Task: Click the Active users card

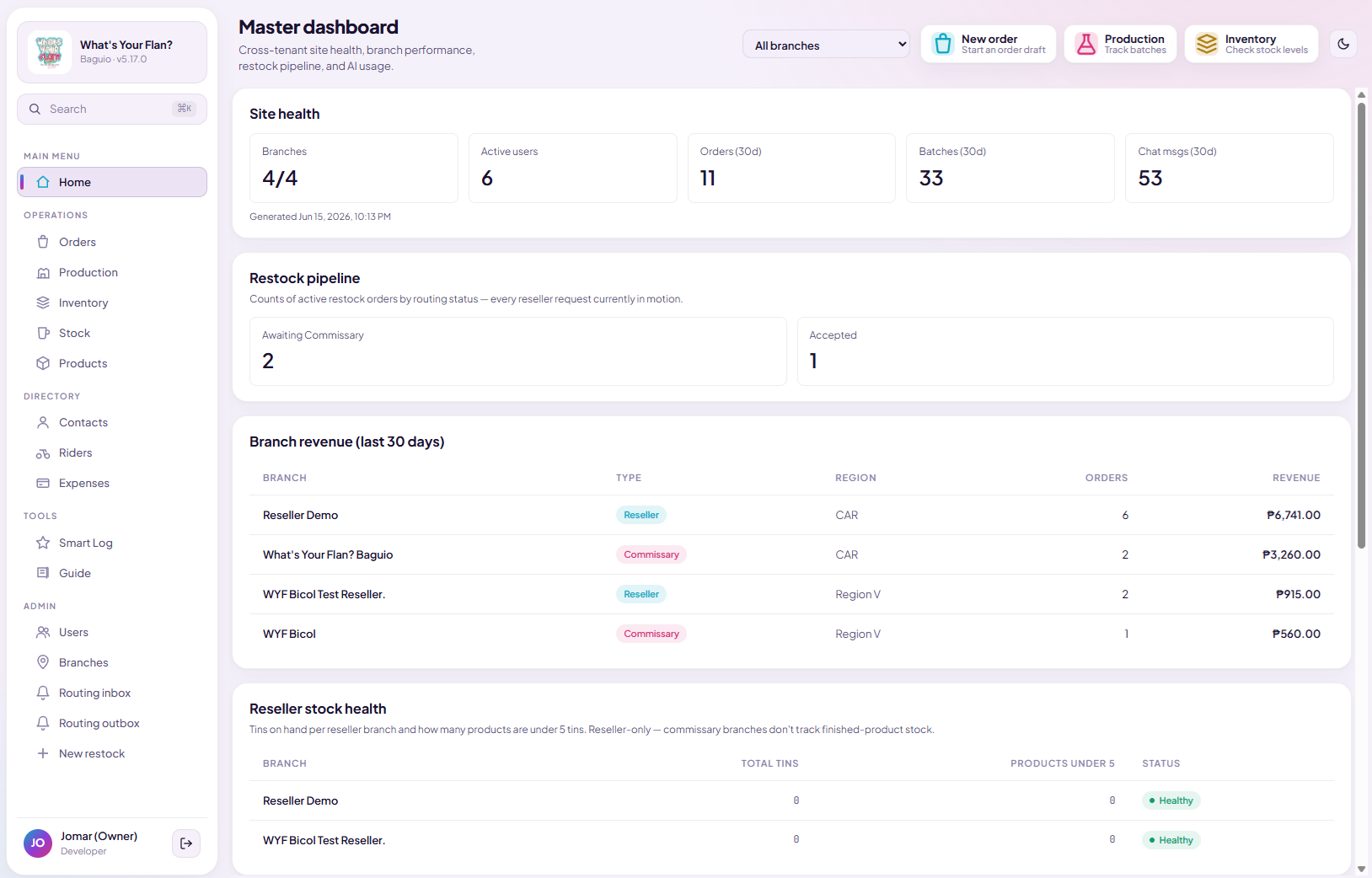Action: pos(573,168)
